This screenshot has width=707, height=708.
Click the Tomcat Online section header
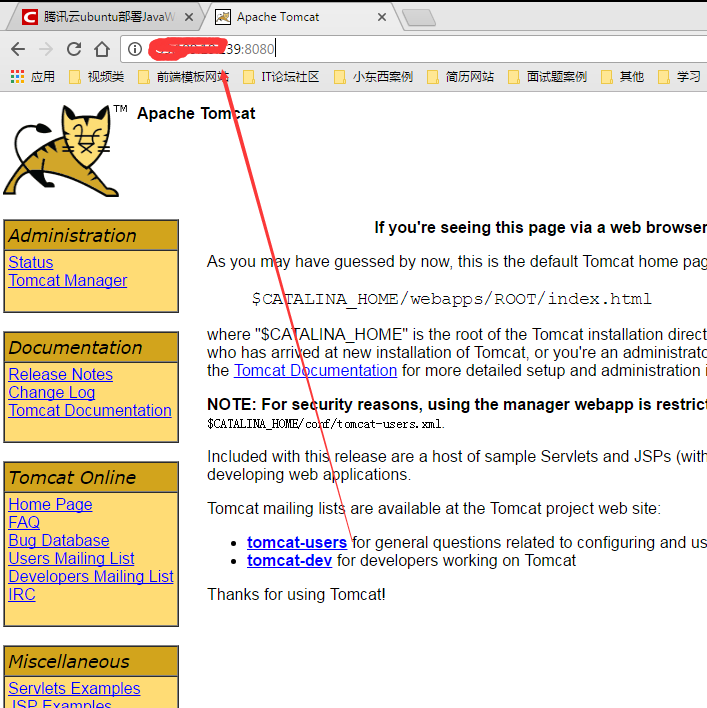pyautogui.click(x=91, y=477)
